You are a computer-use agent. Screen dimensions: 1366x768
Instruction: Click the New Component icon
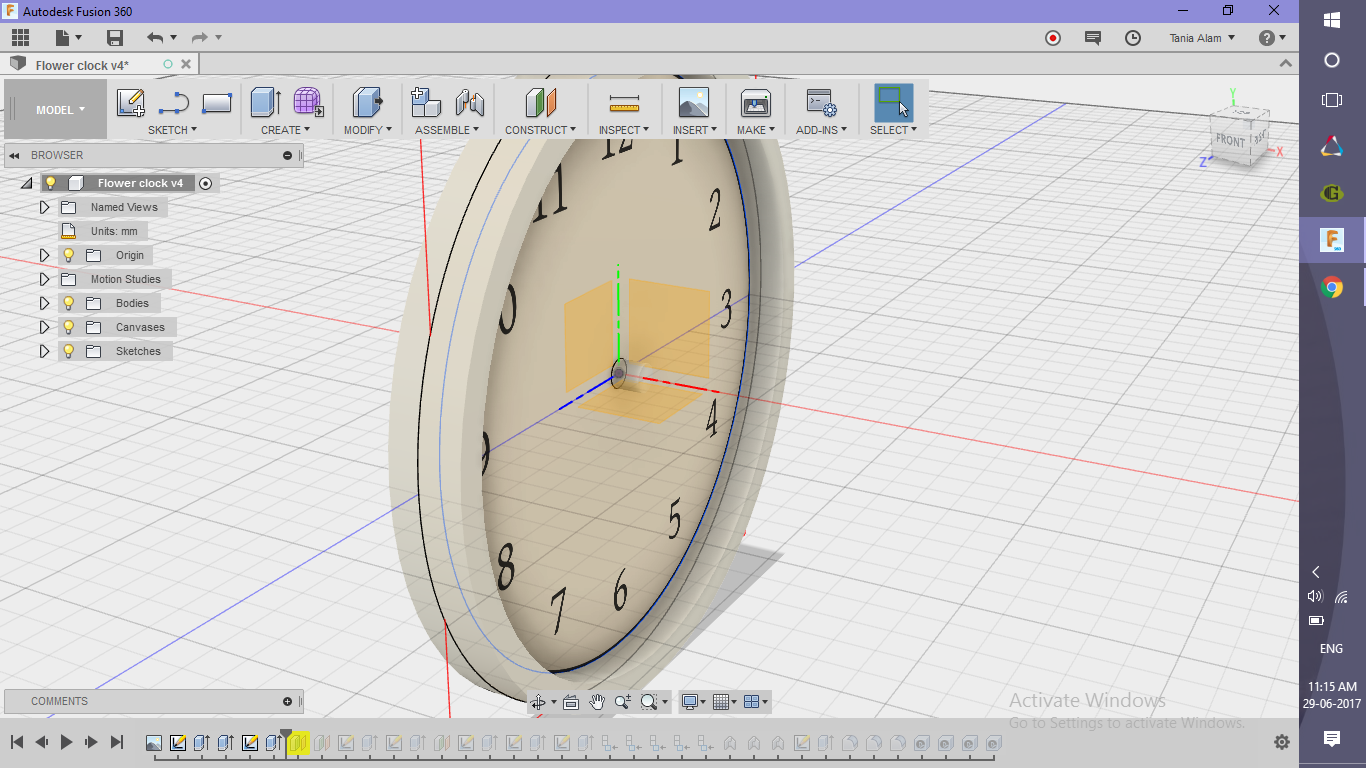pyautogui.click(x=426, y=103)
